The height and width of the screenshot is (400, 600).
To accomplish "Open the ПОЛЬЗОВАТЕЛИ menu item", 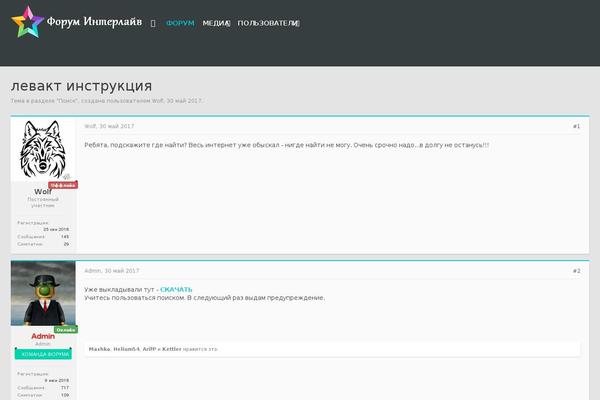I will [x=266, y=23].
